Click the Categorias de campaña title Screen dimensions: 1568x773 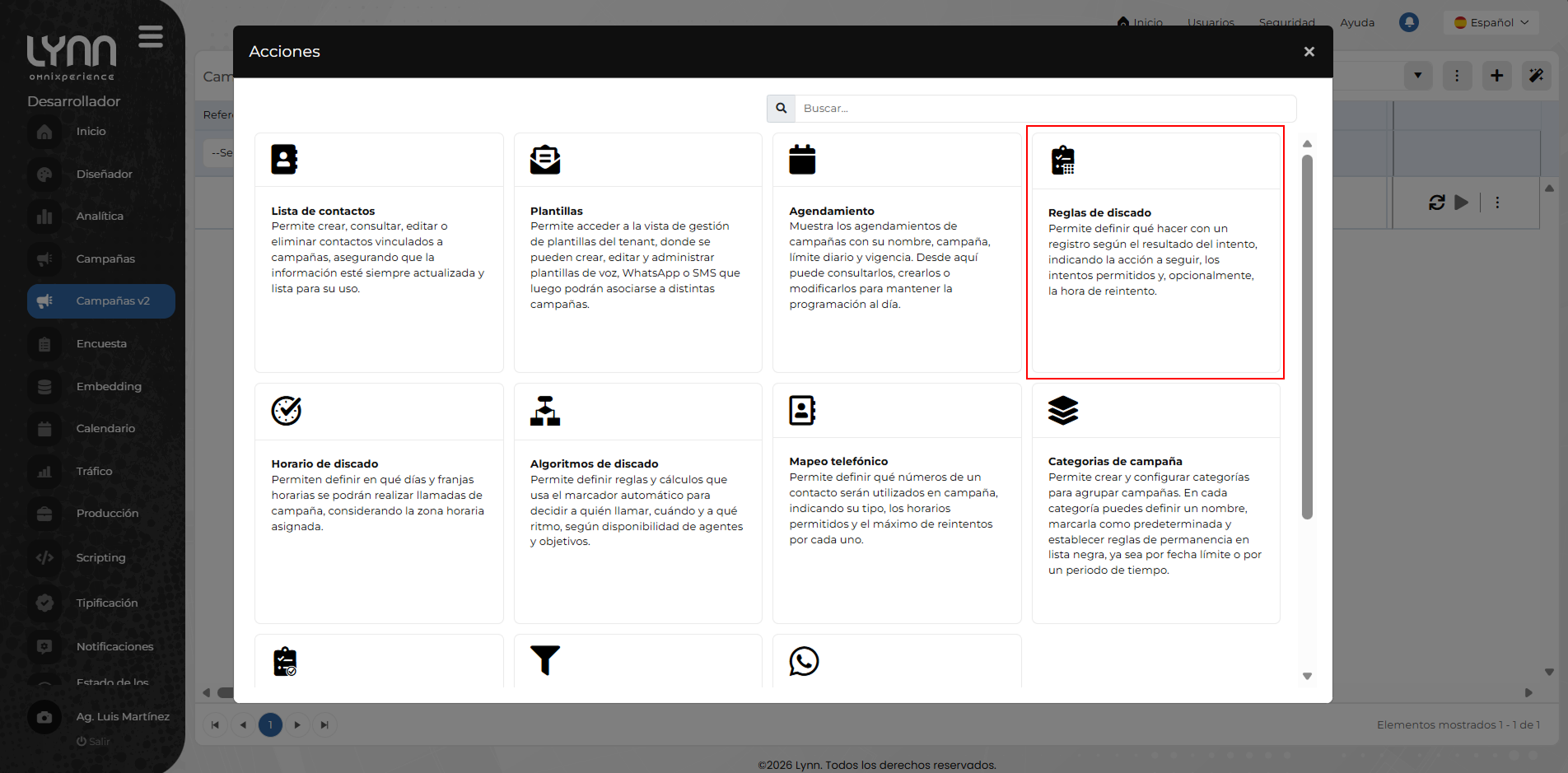[x=1115, y=462]
